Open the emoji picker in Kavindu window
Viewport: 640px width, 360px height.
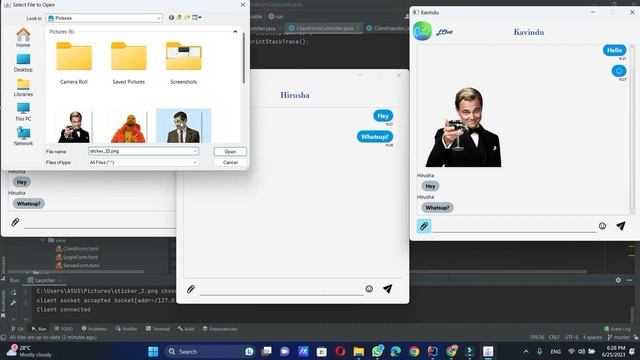tap(602, 226)
